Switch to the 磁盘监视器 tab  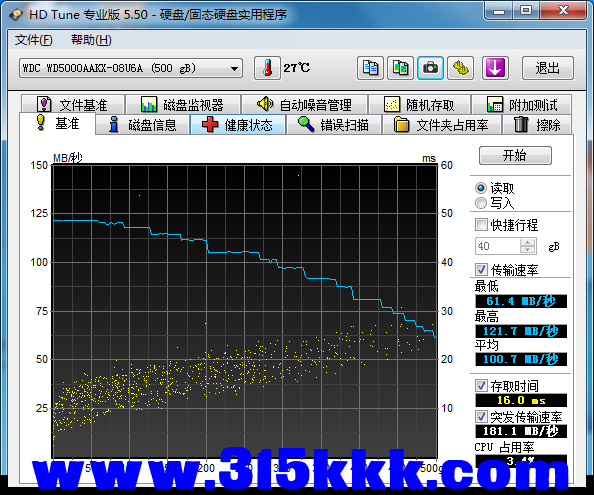pyautogui.click(x=183, y=104)
